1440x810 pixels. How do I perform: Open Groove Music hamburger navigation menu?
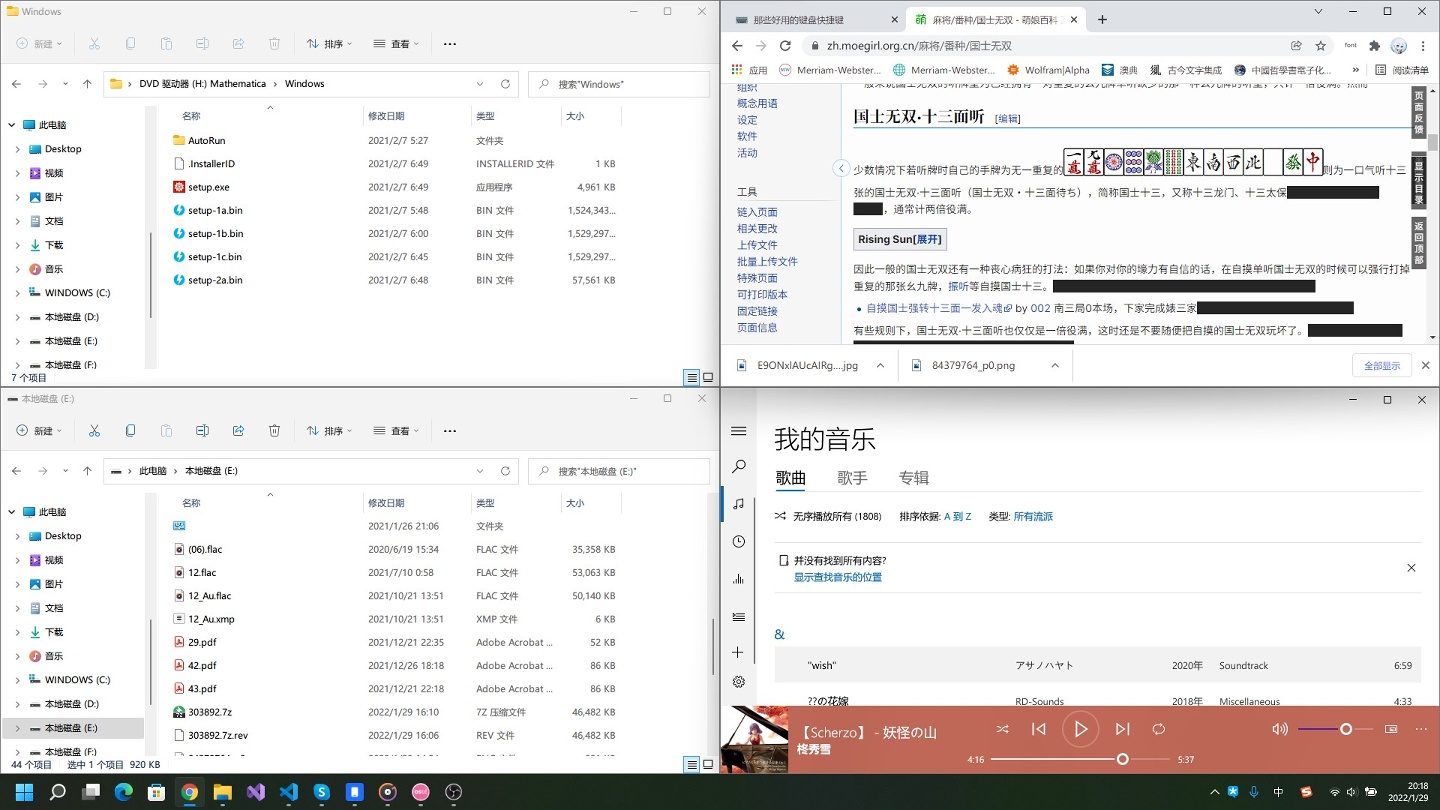[x=738, y=431]
